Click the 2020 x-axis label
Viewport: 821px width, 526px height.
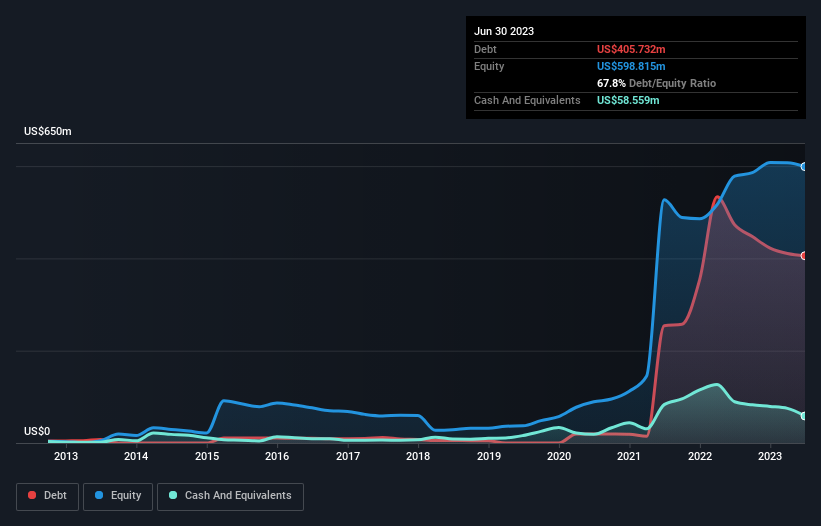(x=559, y=456)
